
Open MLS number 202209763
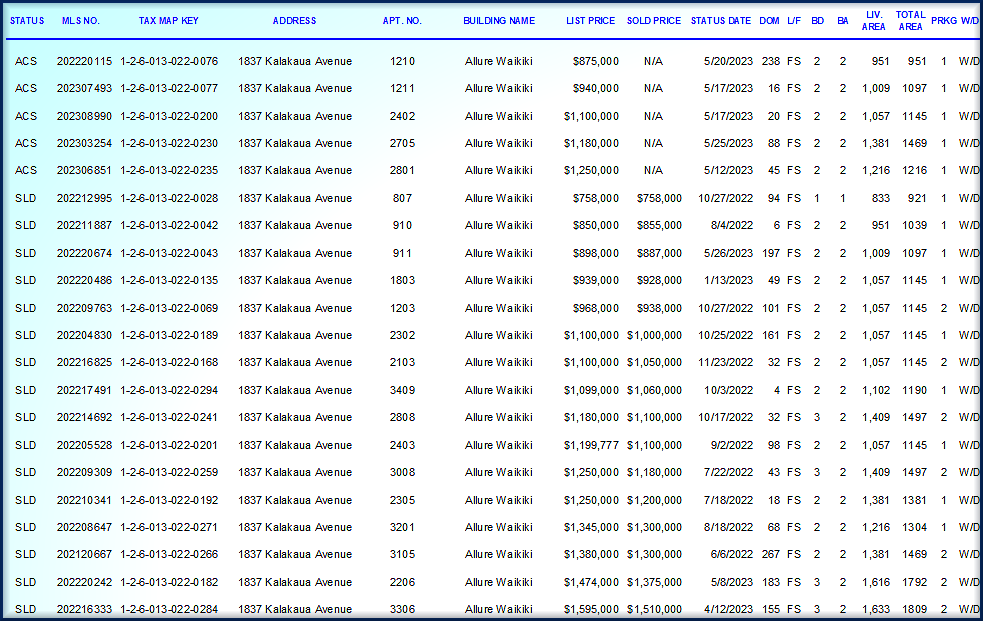[x=84, y=308]
